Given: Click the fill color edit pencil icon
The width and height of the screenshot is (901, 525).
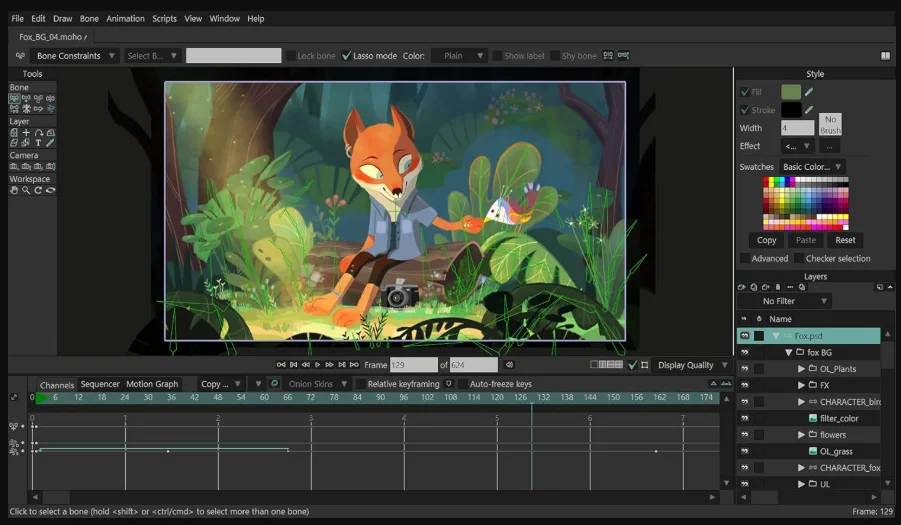Looking at the screenshot, I should pos(809,92).
